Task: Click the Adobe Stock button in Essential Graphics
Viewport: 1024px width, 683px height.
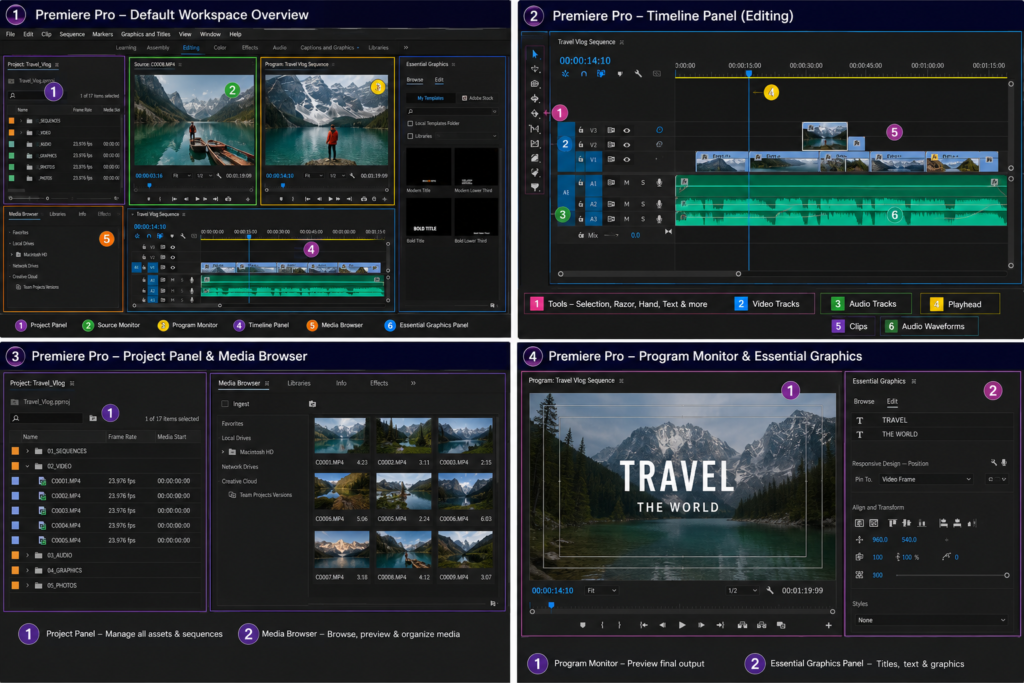Action: click(x=477, y=98)
